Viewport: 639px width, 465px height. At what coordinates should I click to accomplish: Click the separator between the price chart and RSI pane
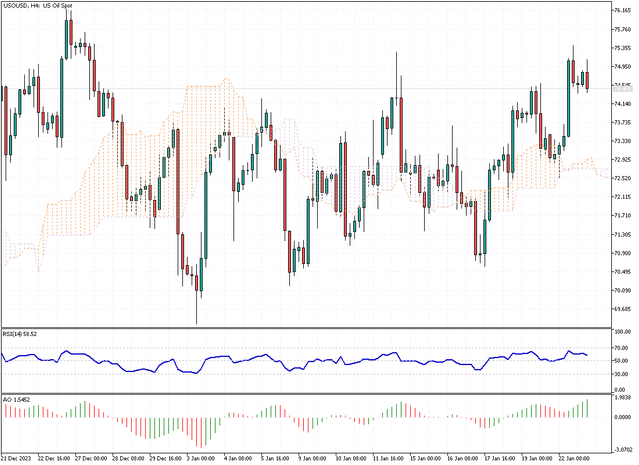[306, 328]
